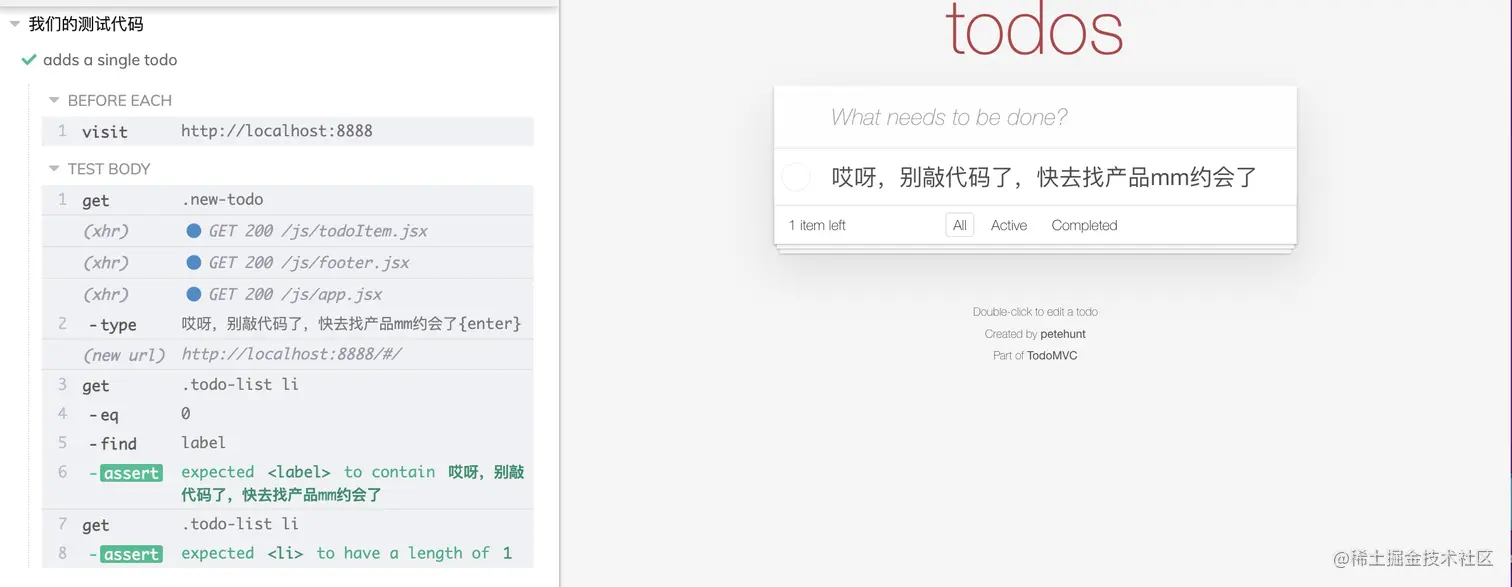Screen dimensions: 1512x587
Task: Click assert badge for label contain check
Action: click(x=131, y=473)
